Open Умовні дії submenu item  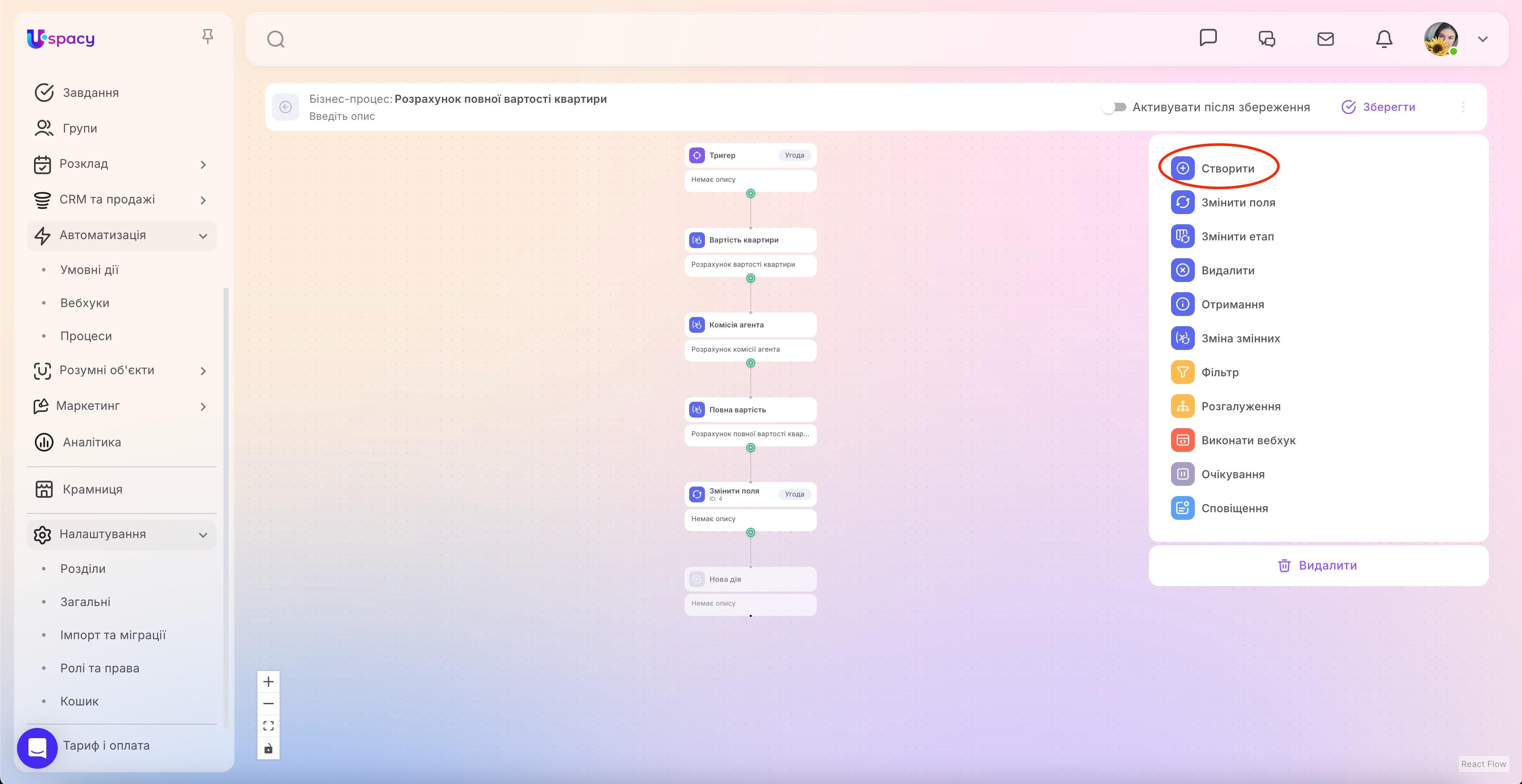89,270
